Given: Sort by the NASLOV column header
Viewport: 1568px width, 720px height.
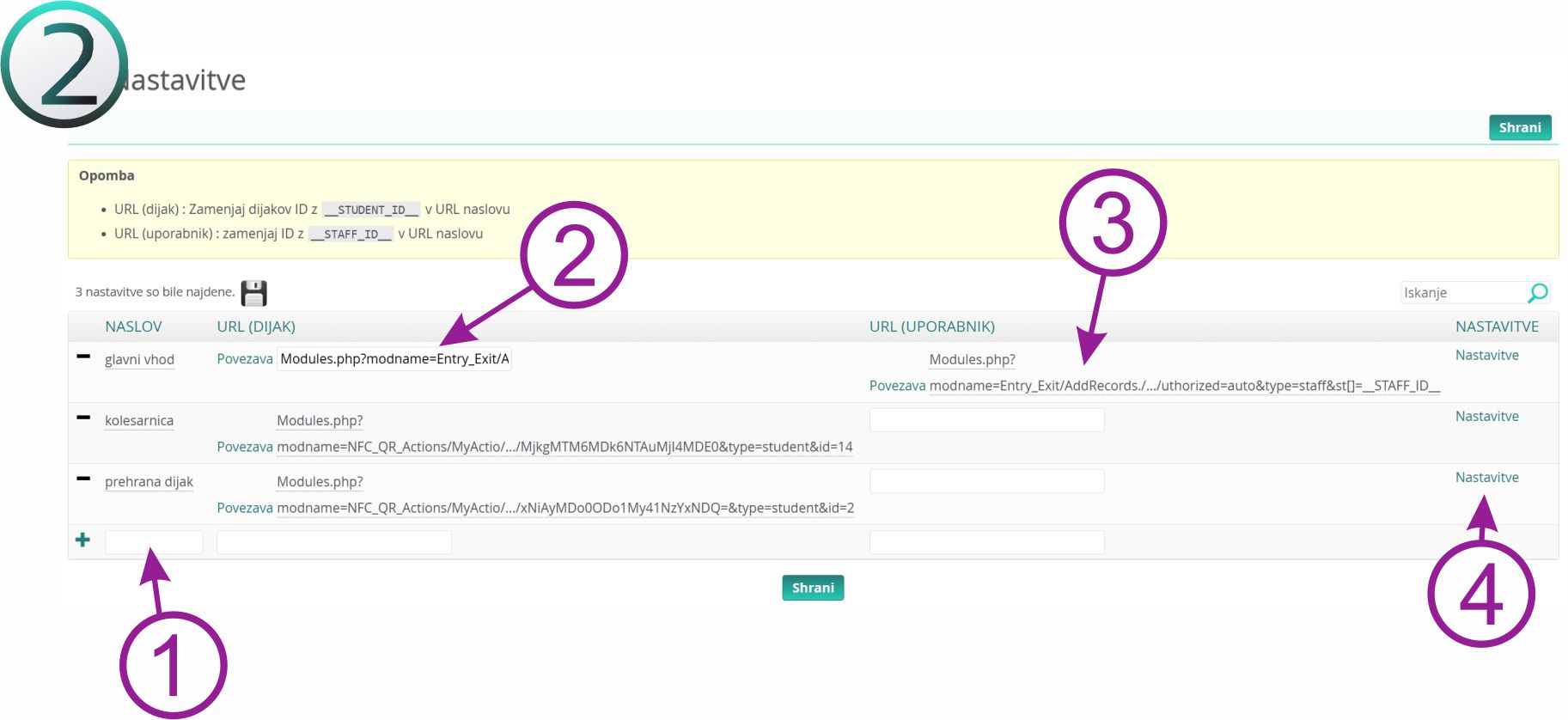Looking at the screenshot, I should 133,326.
